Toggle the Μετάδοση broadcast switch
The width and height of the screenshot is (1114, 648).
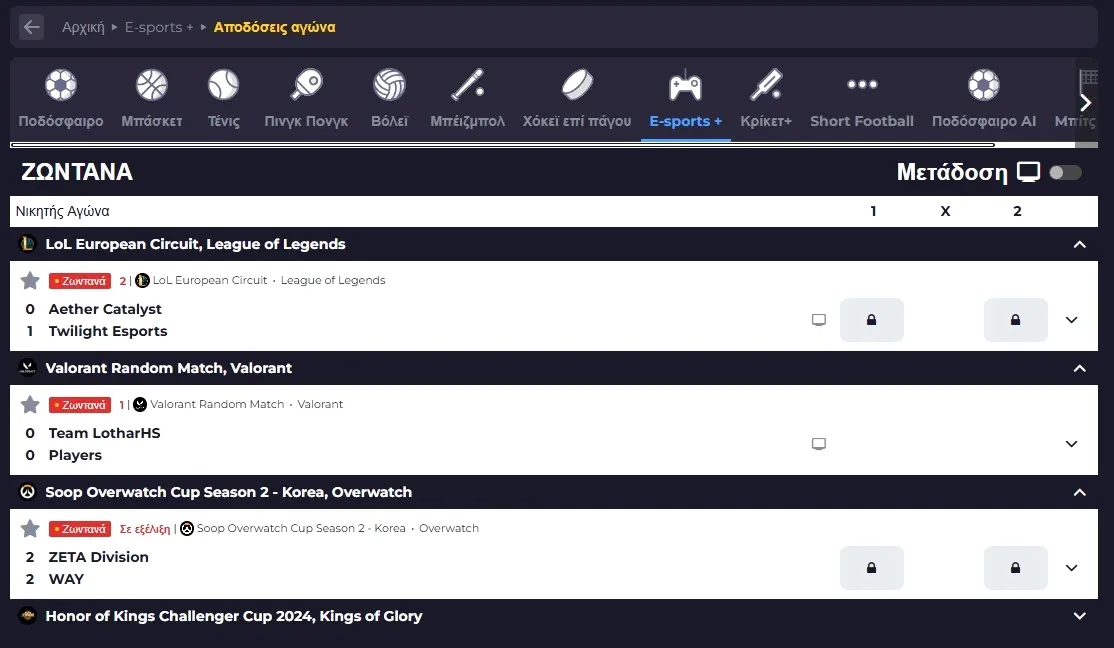(1065, 172)
